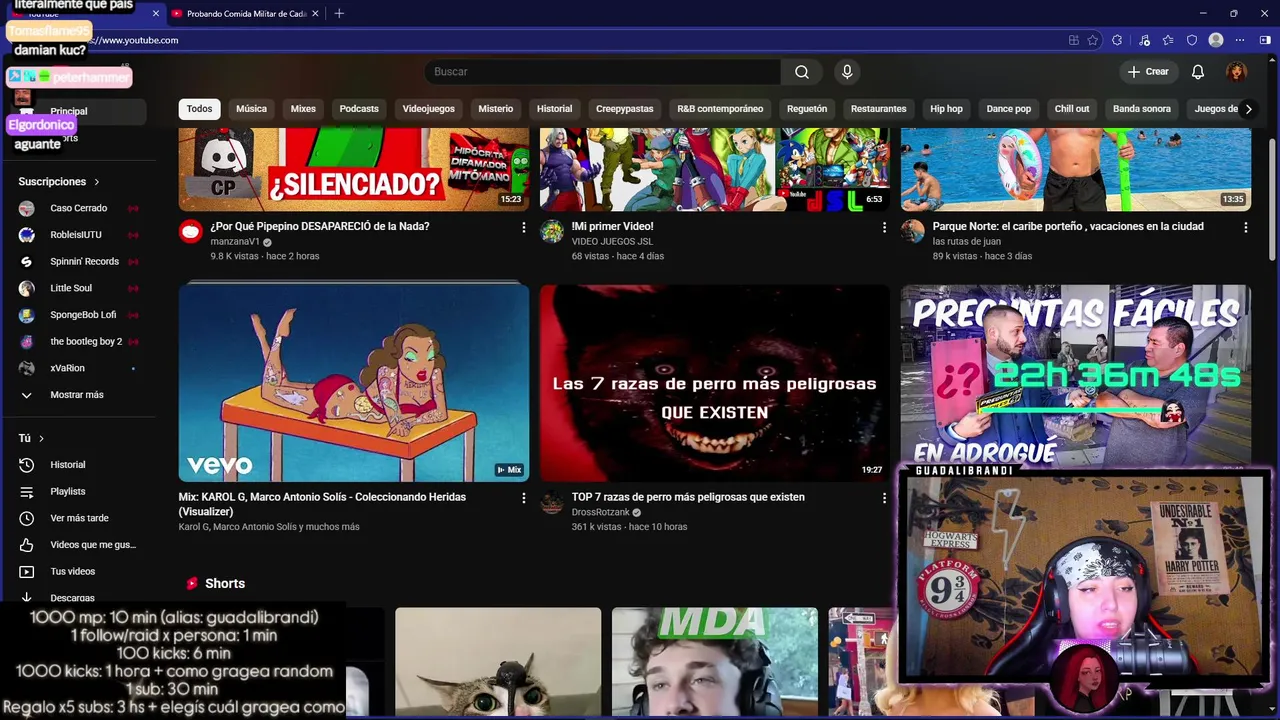This screenshot has width=1280, height=720.
Task: Open options for TOP 7 razas video
Action: [x=884, y=498]
